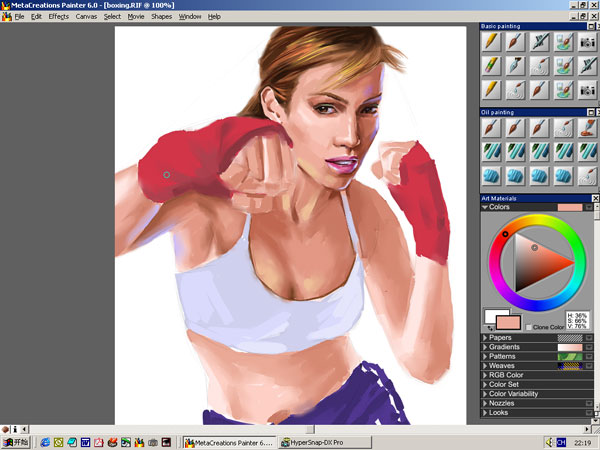This screenshot has width=600, height=450.
Task: Open the Canvas menu
Action: pos(87,17)
